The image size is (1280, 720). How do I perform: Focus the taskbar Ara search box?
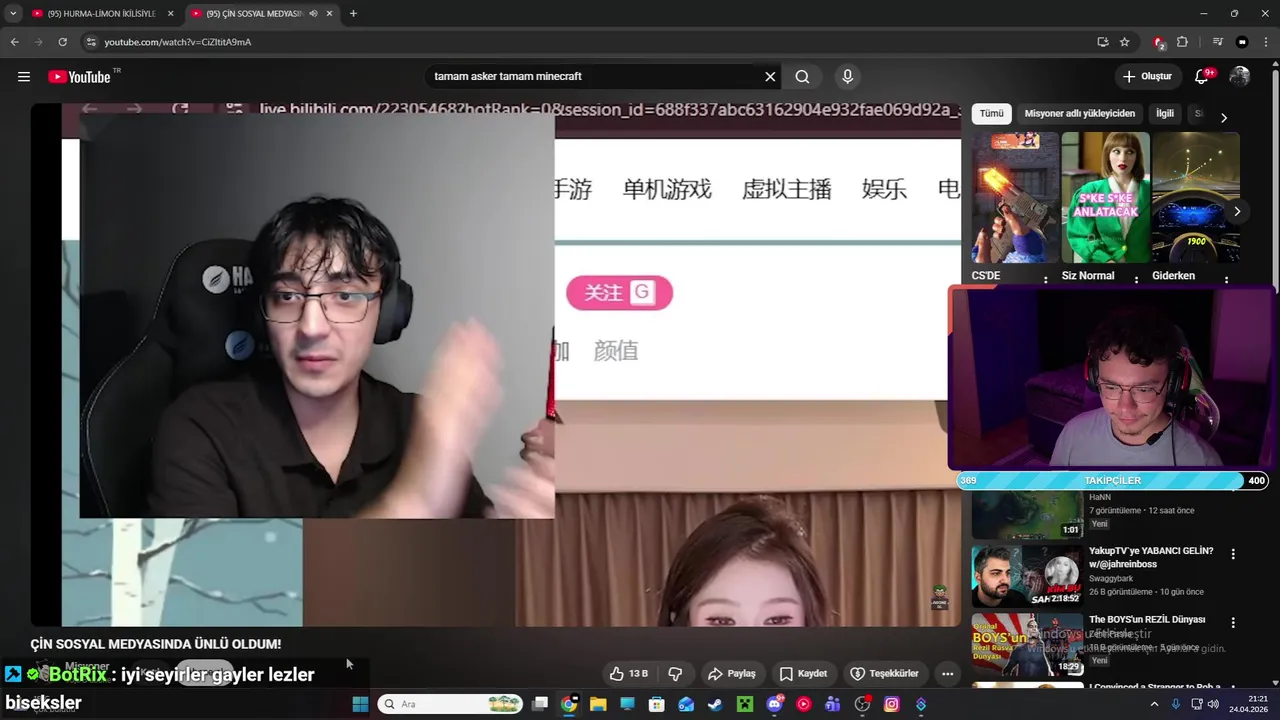(x=450, y=704)
